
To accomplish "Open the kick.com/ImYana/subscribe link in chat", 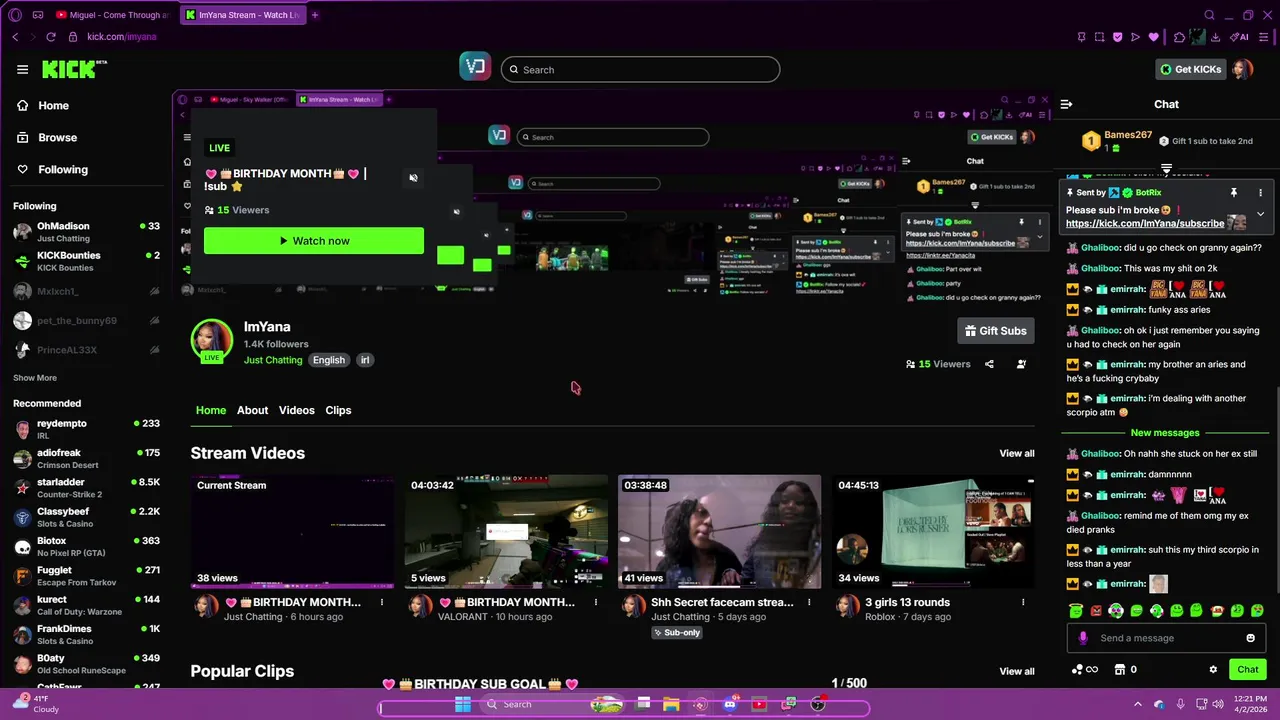I will coord(1145,224).
